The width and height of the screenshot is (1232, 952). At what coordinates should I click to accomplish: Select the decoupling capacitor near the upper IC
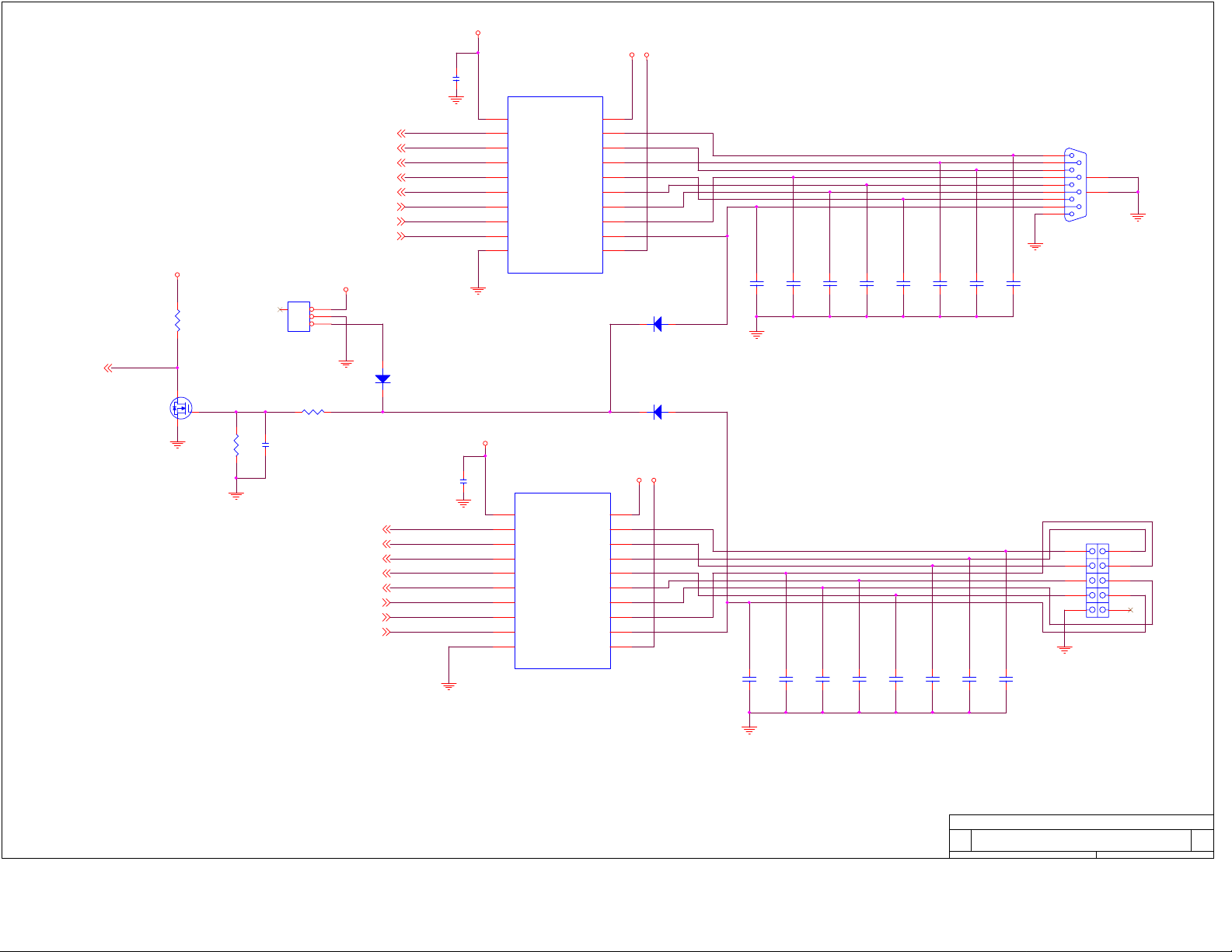click(x=456, y=79)
